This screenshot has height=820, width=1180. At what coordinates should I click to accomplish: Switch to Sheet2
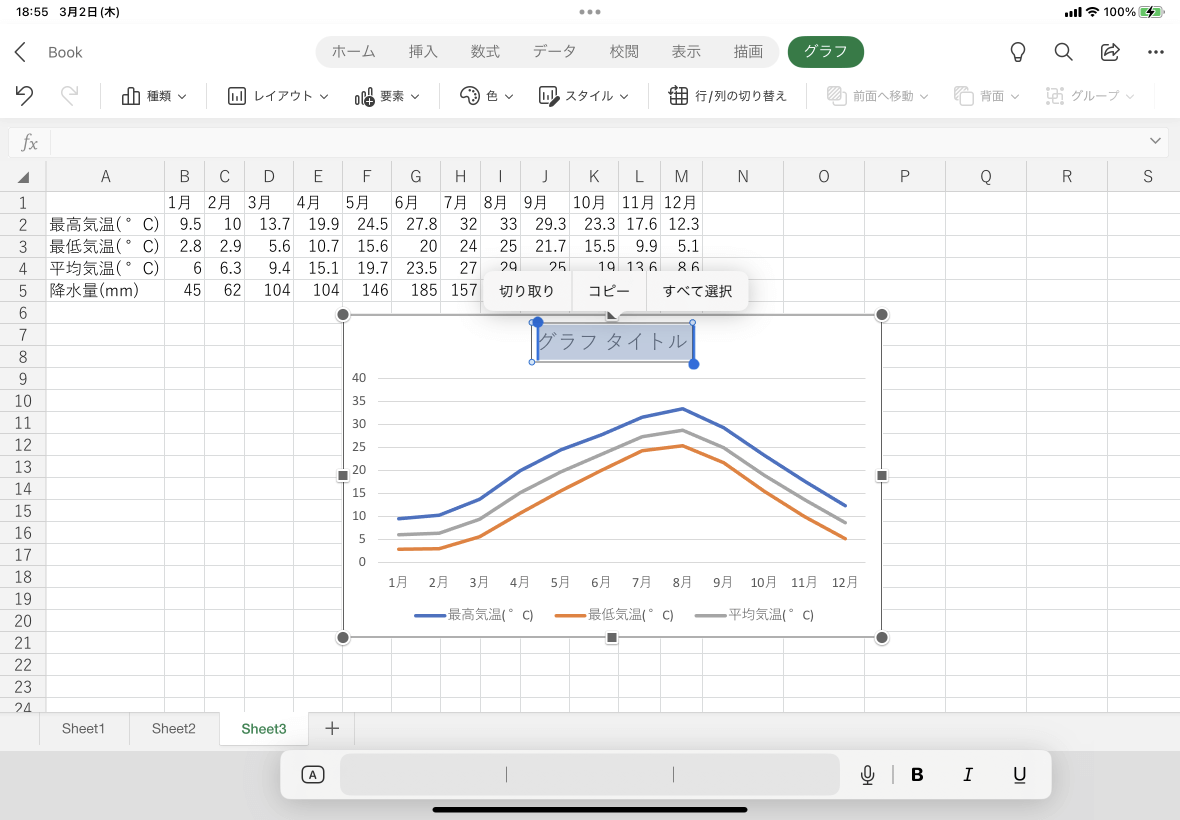click(x=174, y=728)
